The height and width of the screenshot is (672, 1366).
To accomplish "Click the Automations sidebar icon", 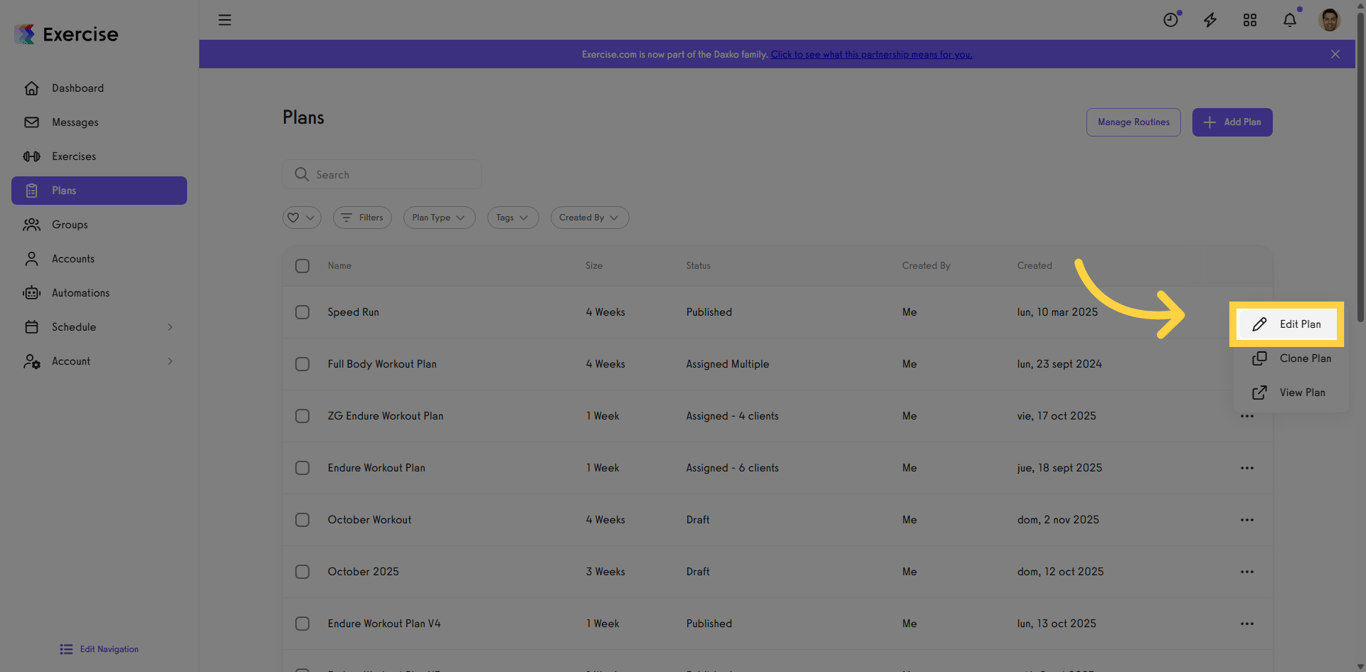I will [32, 292].
